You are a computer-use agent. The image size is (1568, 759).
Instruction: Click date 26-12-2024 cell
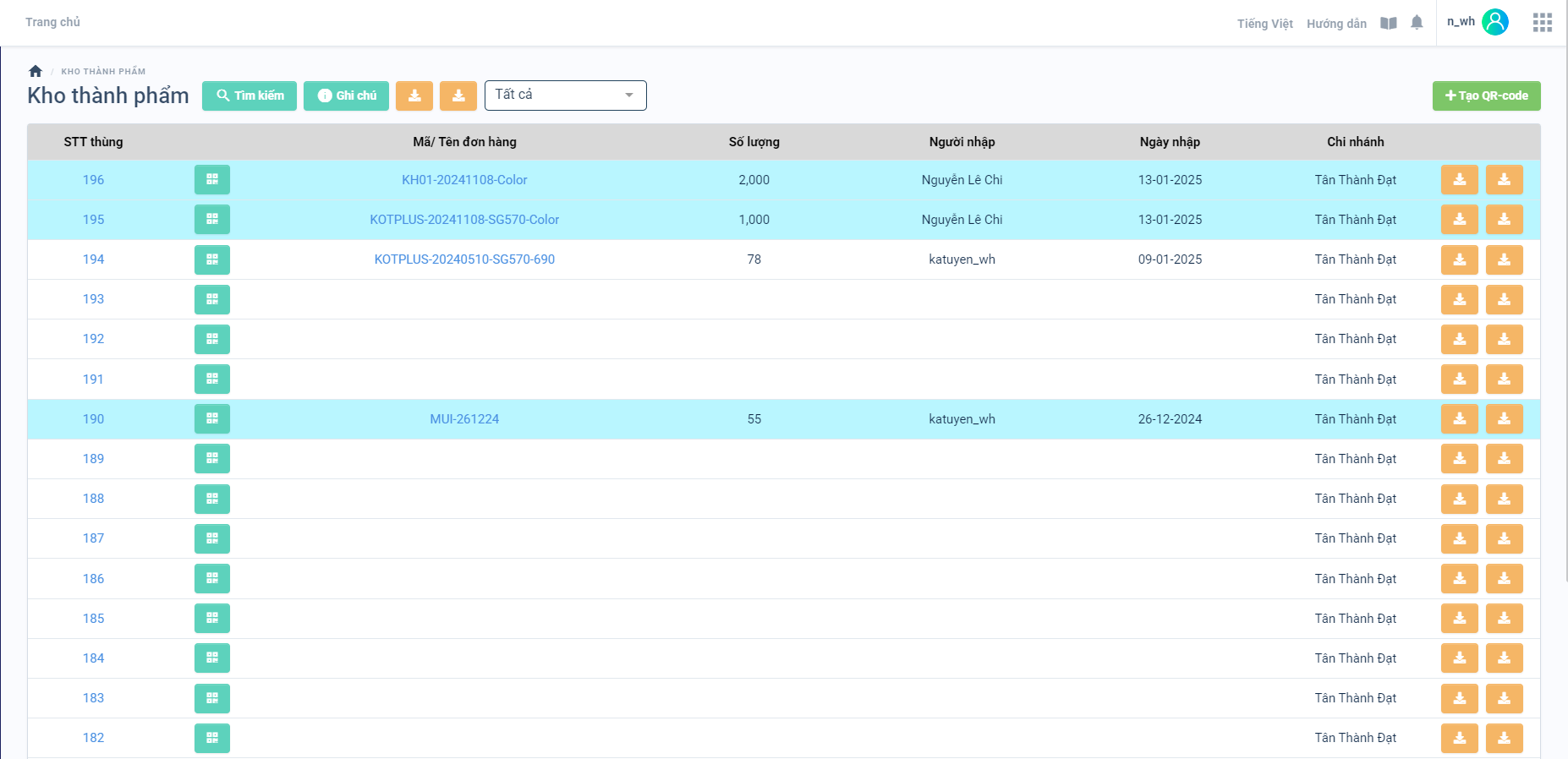pyautogui.click(x=1170, y=419)
